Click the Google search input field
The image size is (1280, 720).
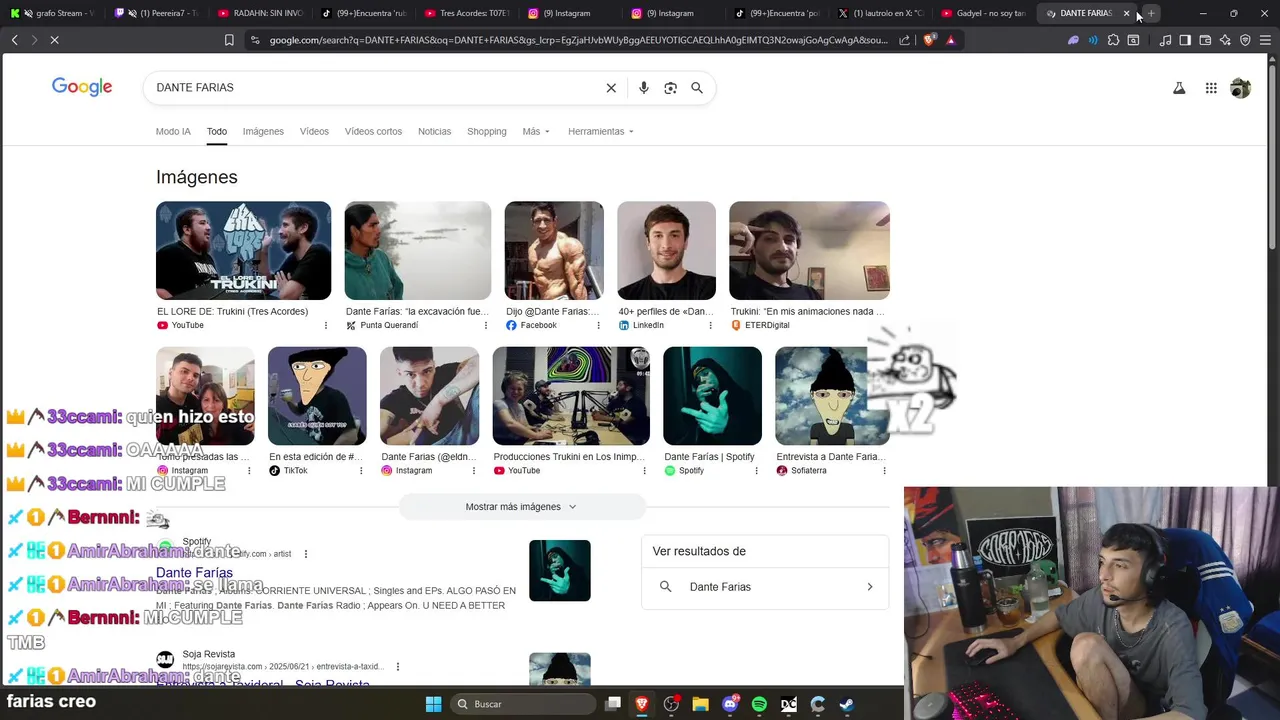(375, 88)
